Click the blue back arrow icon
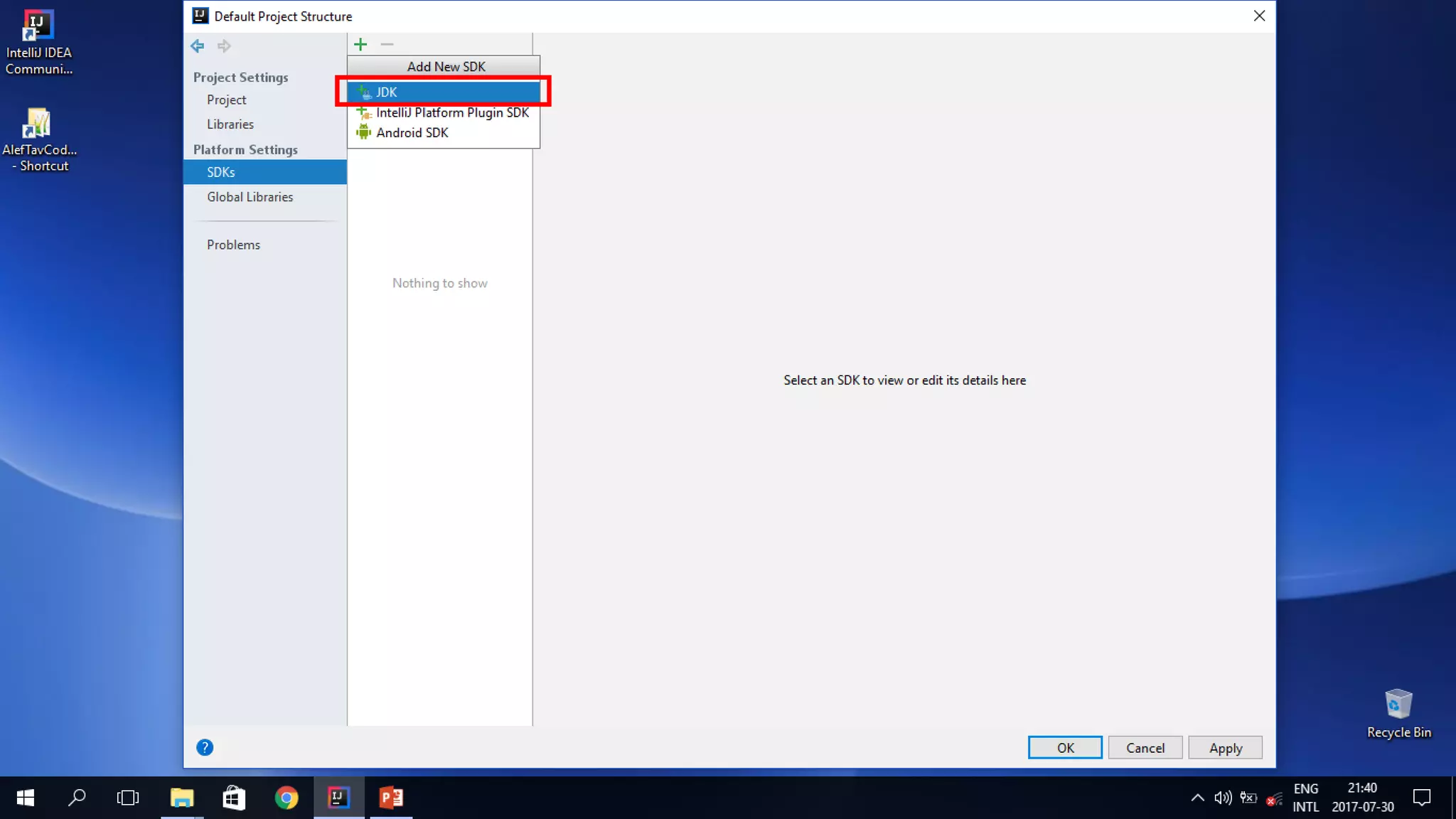This screenshot has height=819, width=1456. [198, 46]
